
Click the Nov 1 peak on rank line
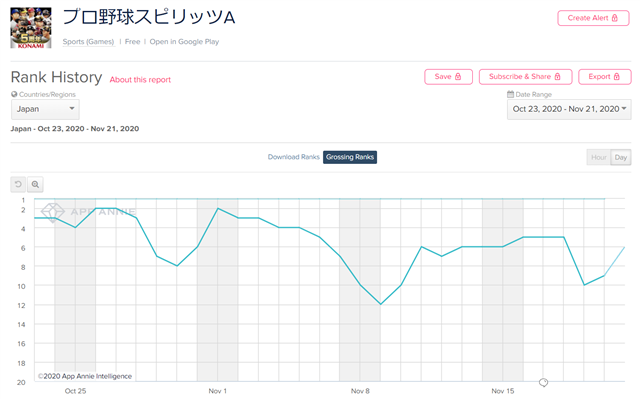218,208
